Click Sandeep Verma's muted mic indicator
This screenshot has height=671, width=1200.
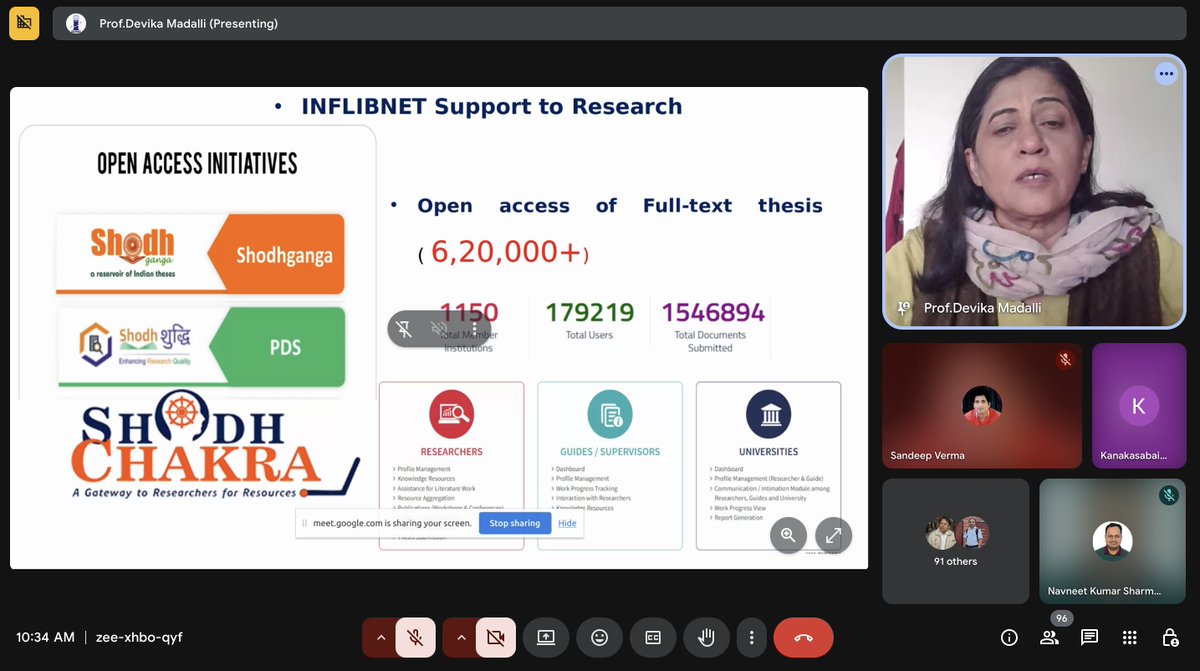(1065, 360)
